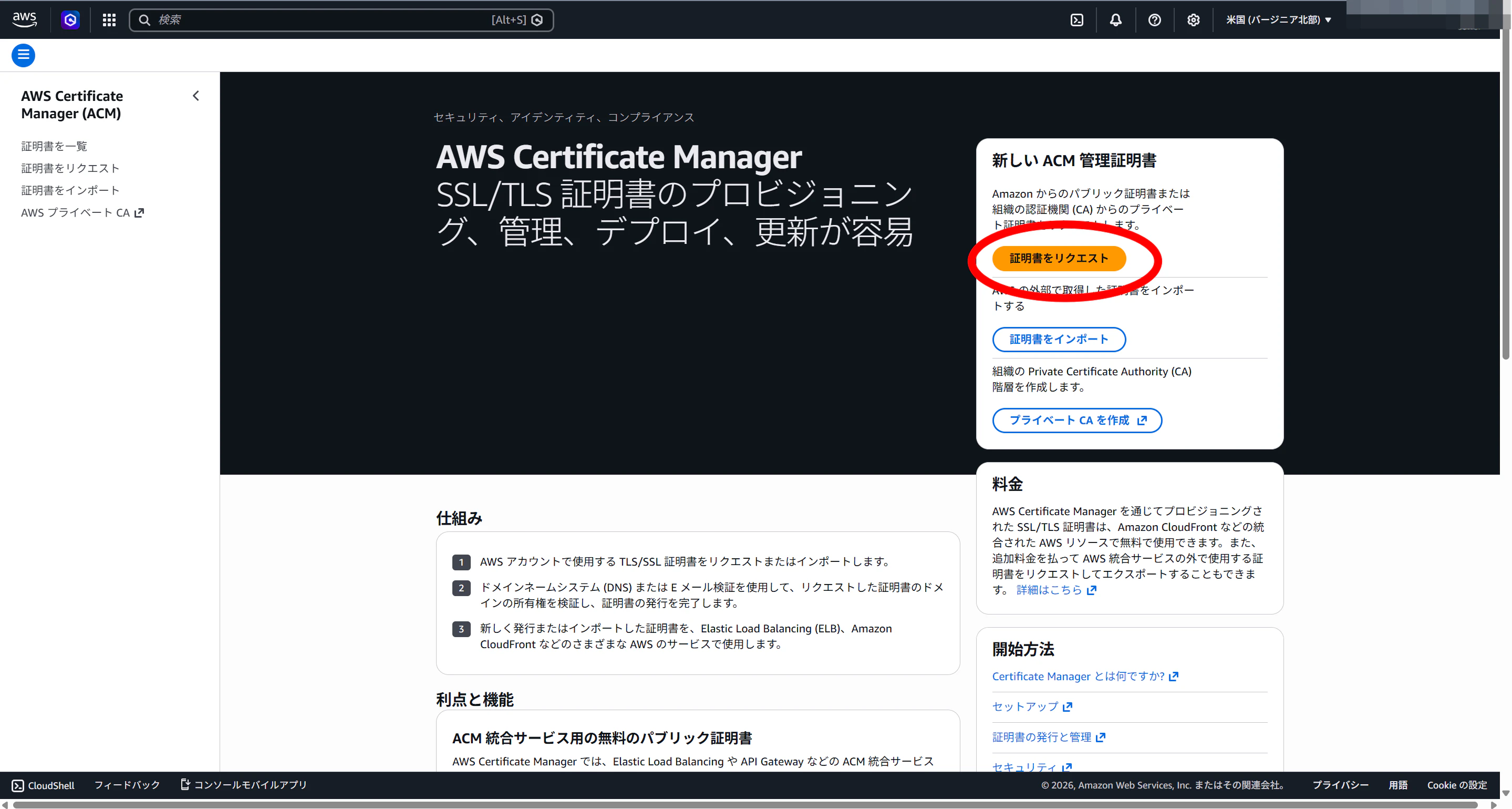Click the breadcrumb セキュリティ、アイデンティティ、コンプライアンス
Image resolution: width=1512 pixels, height=809 pixels.
point(564,117)
